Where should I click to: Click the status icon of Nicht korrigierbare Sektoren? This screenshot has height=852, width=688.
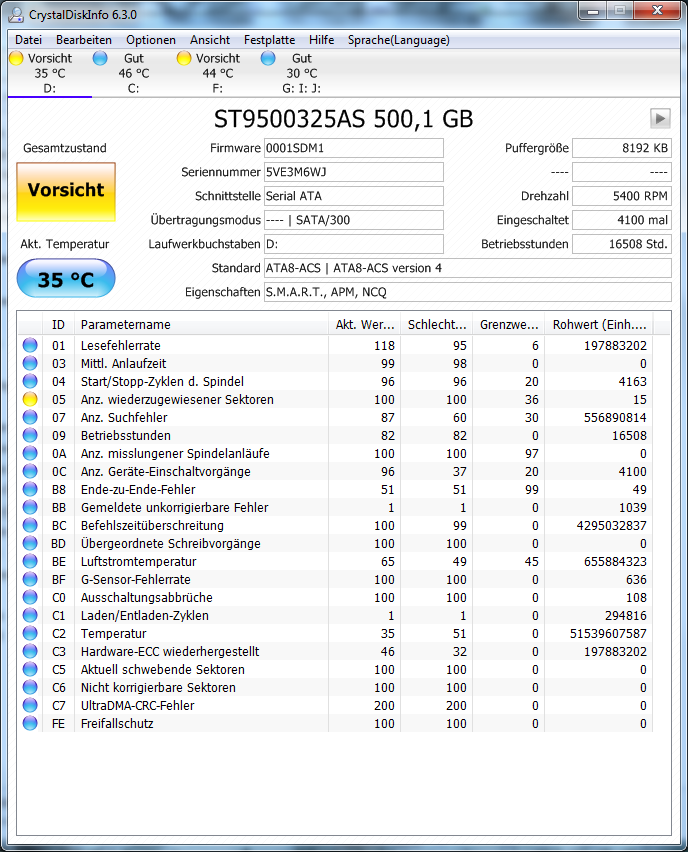(x=30, y=687)
